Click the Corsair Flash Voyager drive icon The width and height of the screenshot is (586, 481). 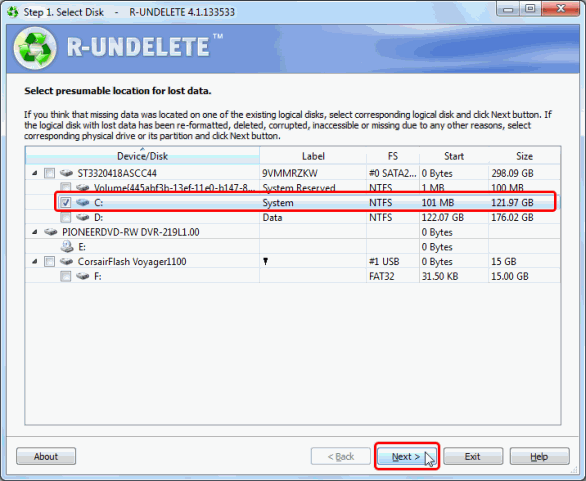click(67, 261)
